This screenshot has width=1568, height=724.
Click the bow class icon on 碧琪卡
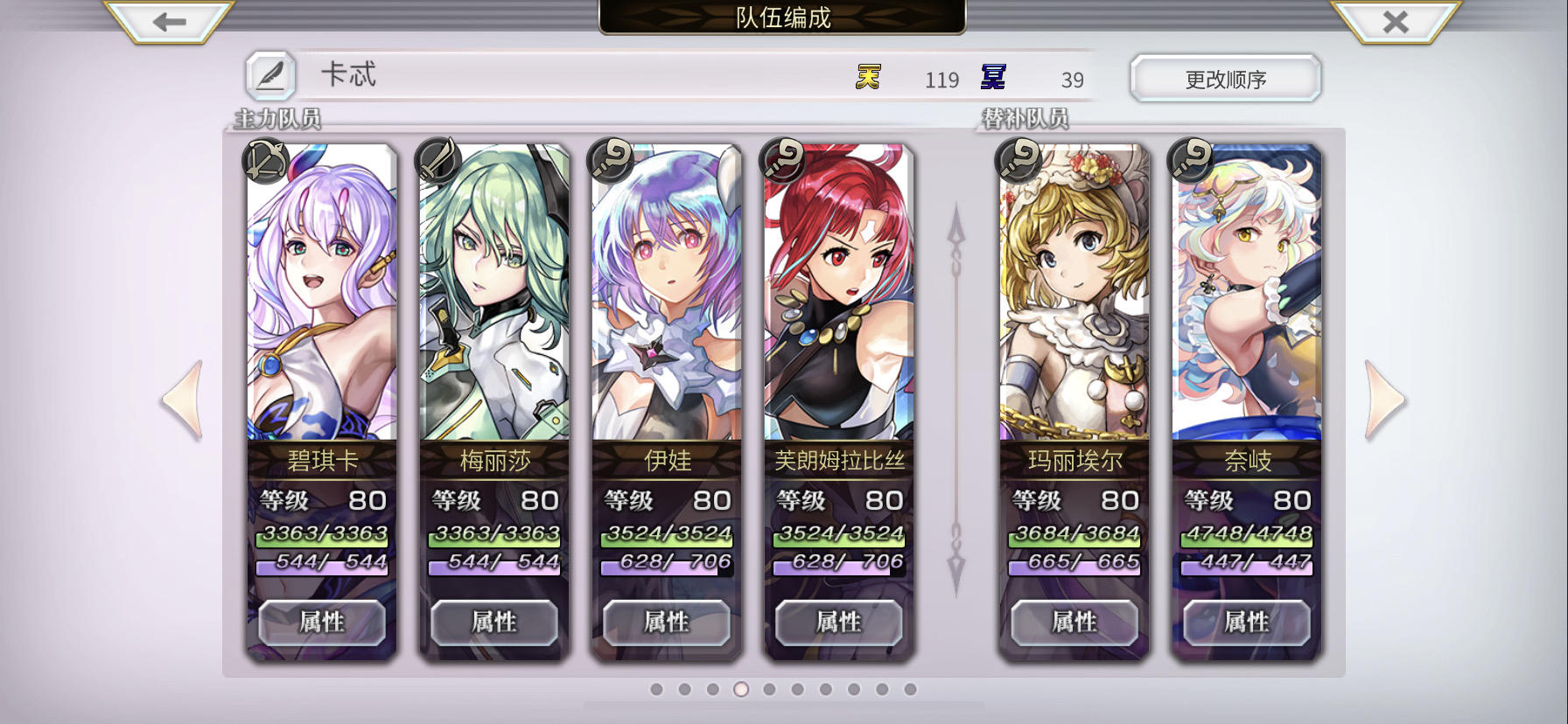click(265, 161)
